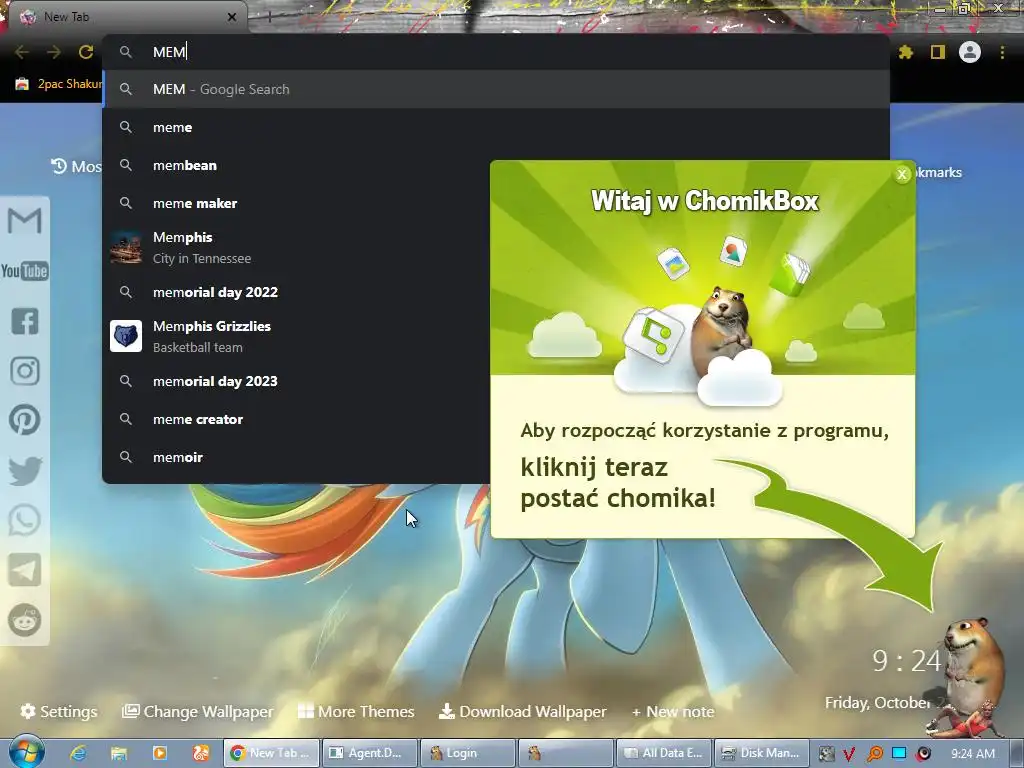Go back with the browser back arrow
This screenshot has height=768, width=1024.
[x=22, y=52]
